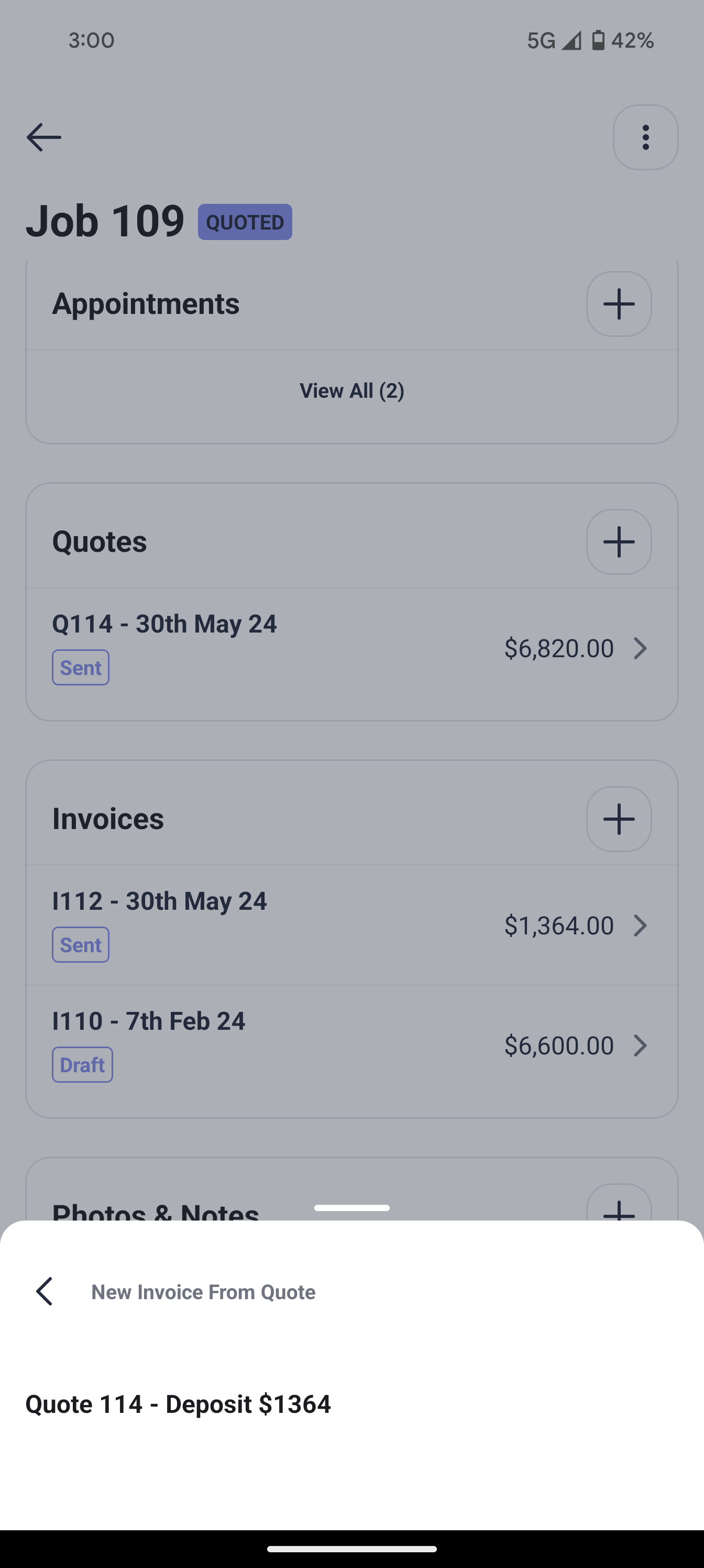Expand invoice I110 chevron arrow
This screenshot has height=1568, width=704.
(640, 1045)
